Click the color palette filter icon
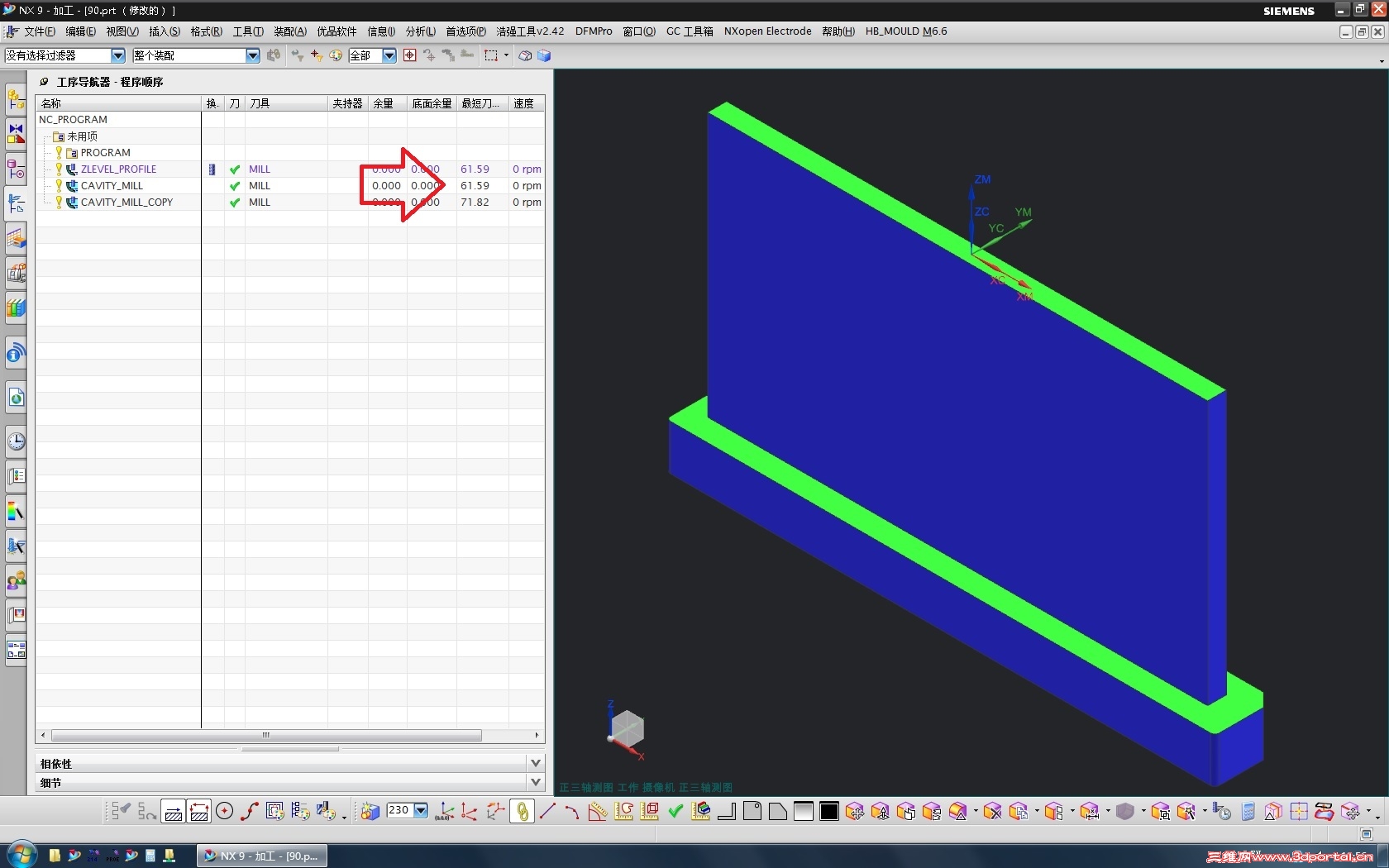This screenshot has height=868, width=1389. (336, 55)
